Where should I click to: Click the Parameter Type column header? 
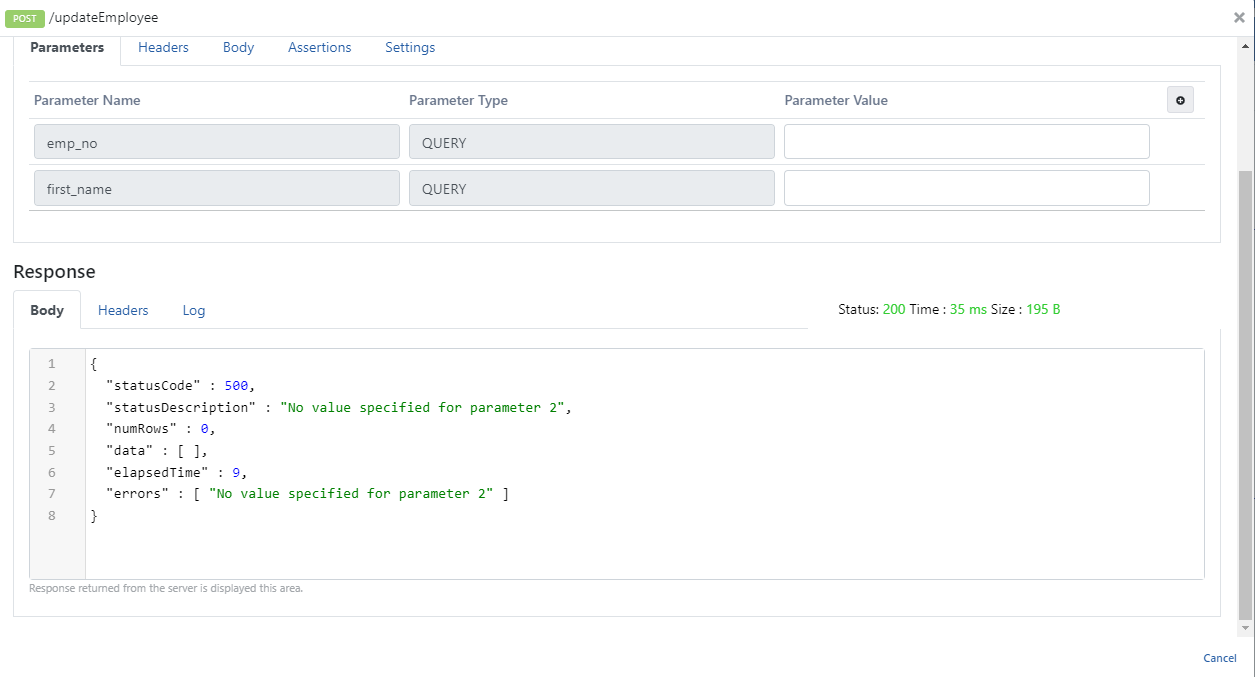458,100
